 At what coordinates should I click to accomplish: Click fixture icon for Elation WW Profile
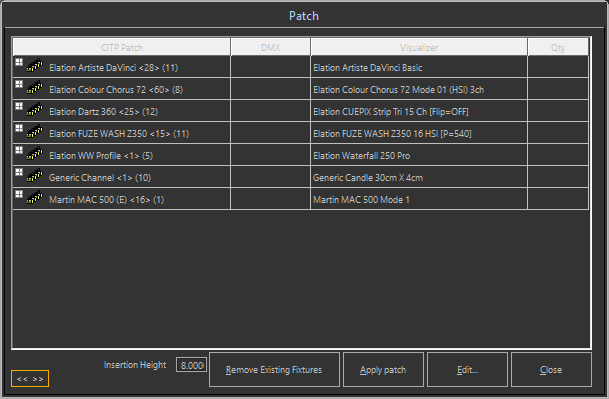click(35, 153)
